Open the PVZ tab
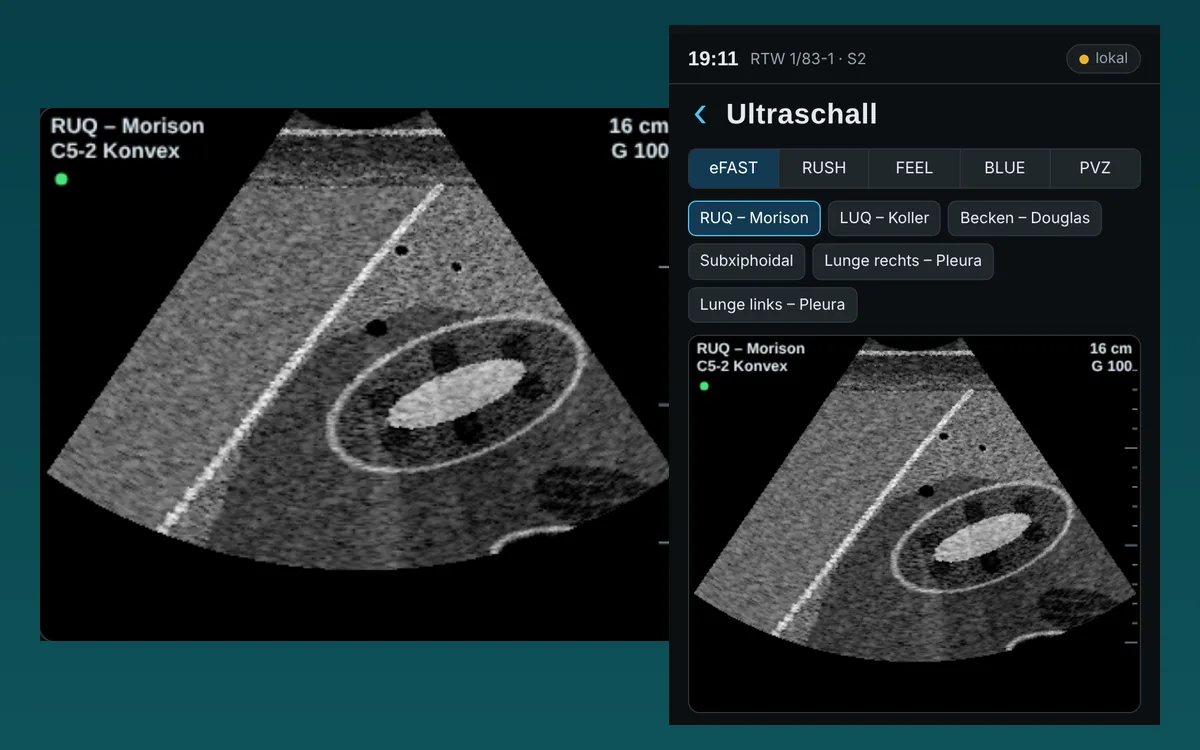The width and height of the screenshot is (1200, 750). 1095,168
